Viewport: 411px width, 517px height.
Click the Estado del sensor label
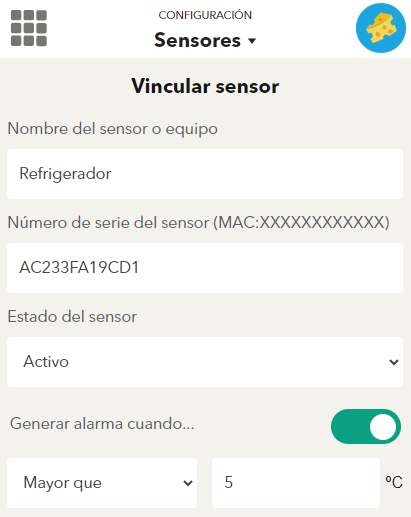72,317
